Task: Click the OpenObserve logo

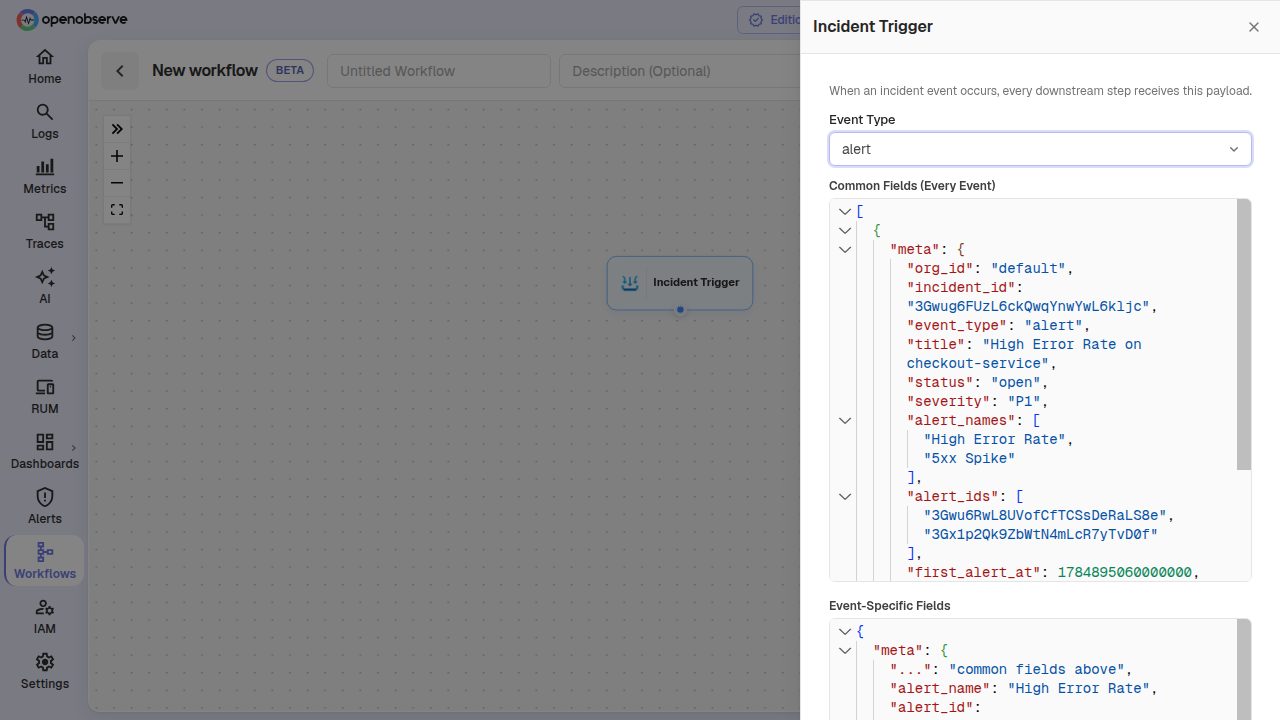Action: [x=72, y=19]
